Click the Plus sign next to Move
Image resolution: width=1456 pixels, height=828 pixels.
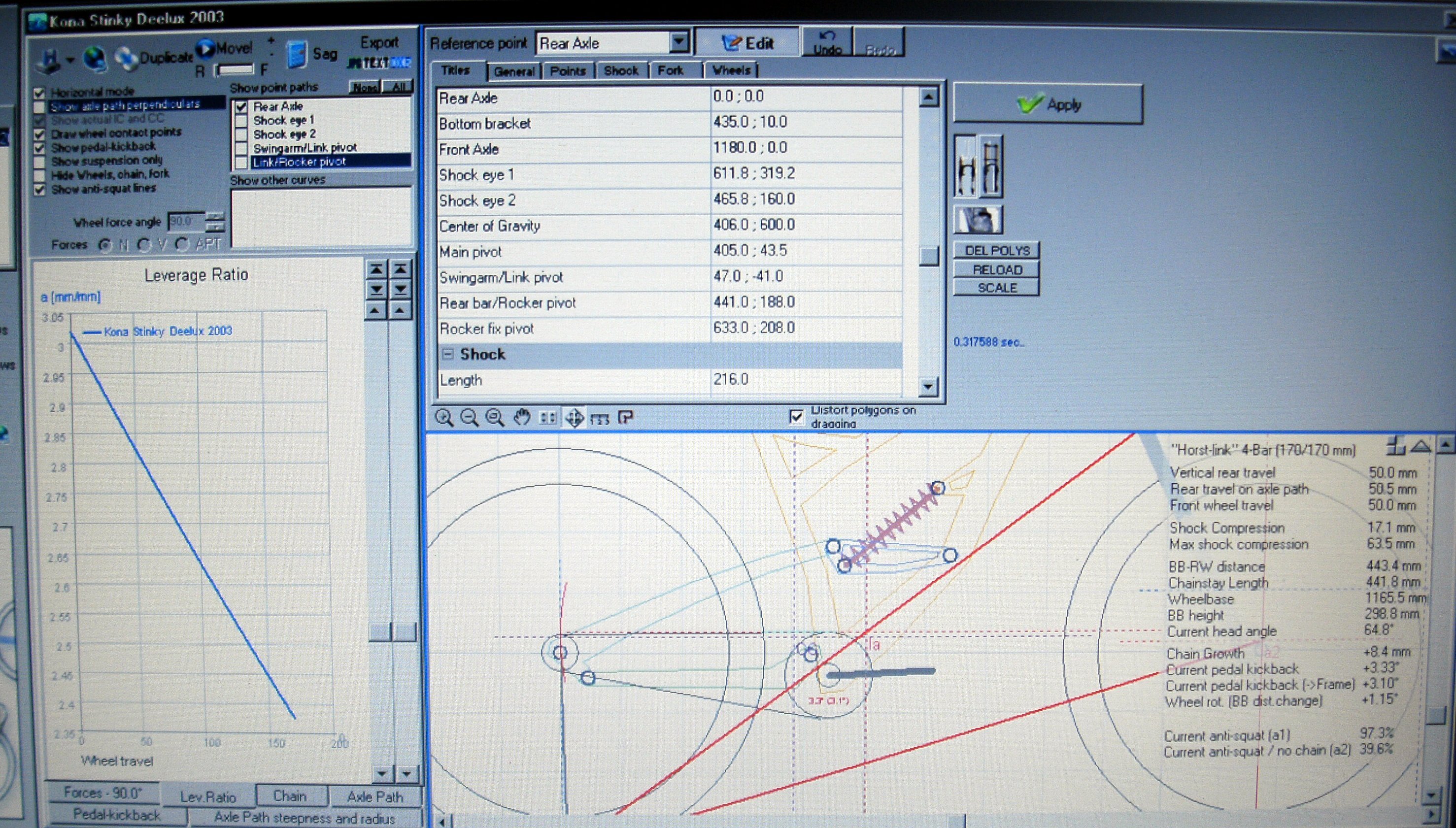point(271,40)
